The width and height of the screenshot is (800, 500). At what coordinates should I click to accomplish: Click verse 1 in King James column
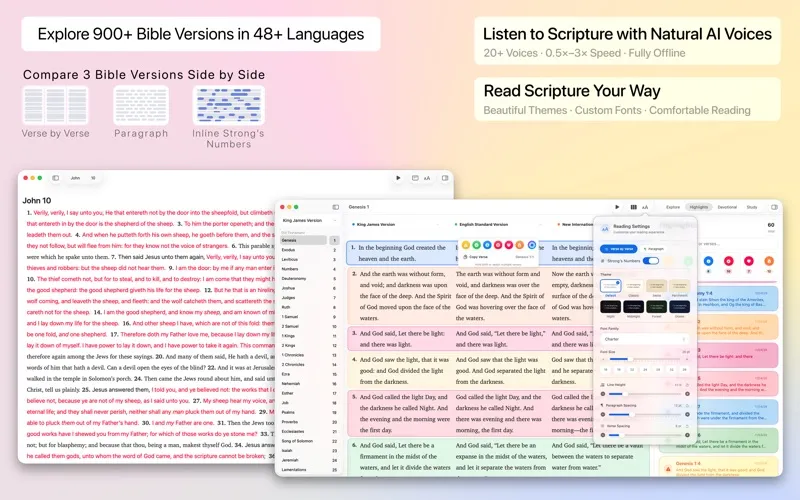[401, 253]
